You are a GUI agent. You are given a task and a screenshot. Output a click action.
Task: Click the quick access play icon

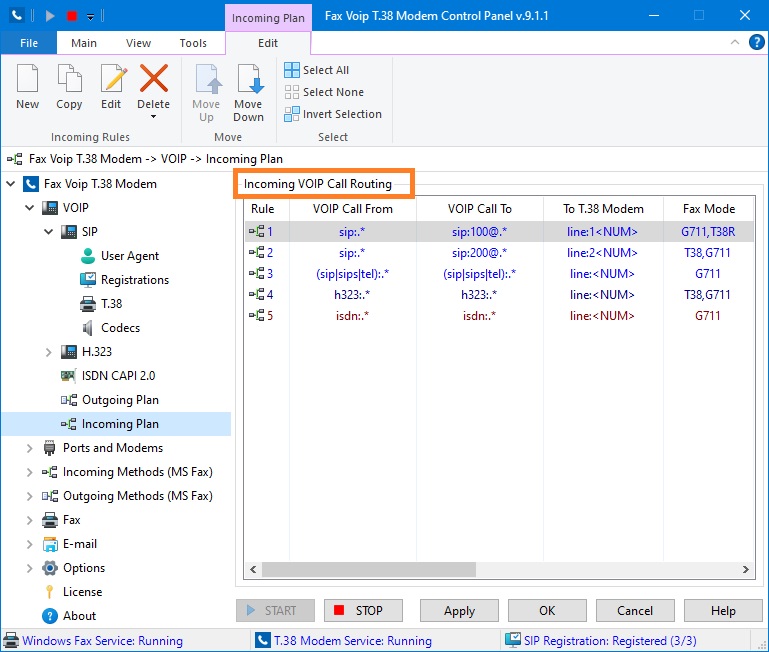click(x=50, y=16)
